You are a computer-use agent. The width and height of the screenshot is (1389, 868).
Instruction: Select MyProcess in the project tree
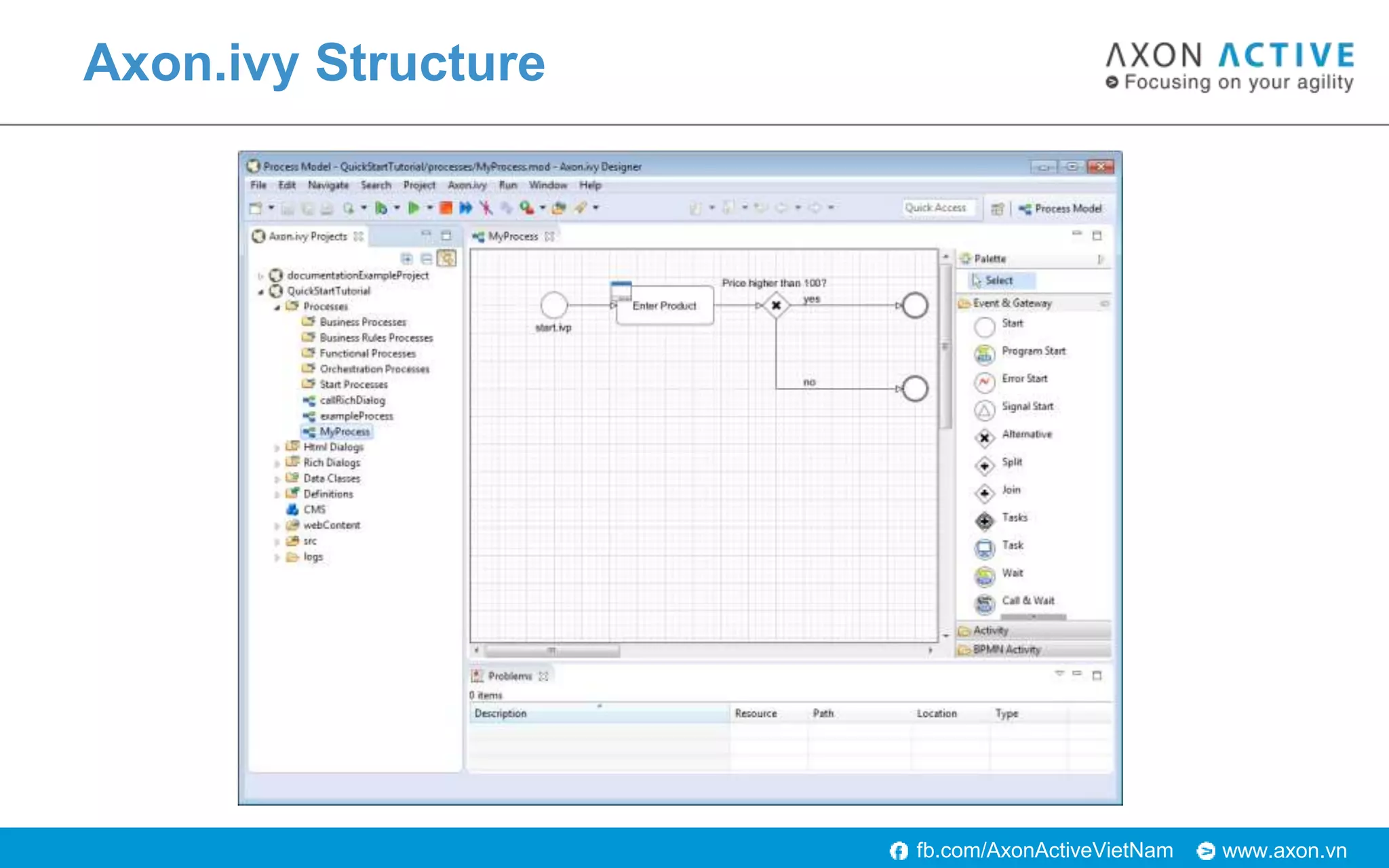click(x=337, y=432)
